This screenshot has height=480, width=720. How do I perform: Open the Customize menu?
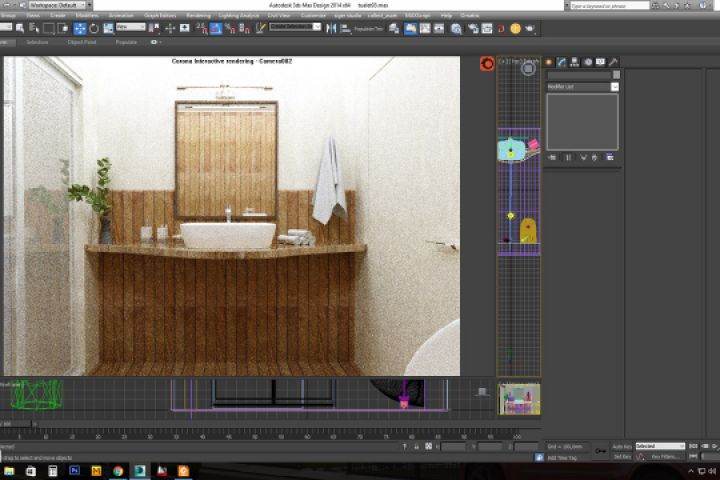click(313, 16)
